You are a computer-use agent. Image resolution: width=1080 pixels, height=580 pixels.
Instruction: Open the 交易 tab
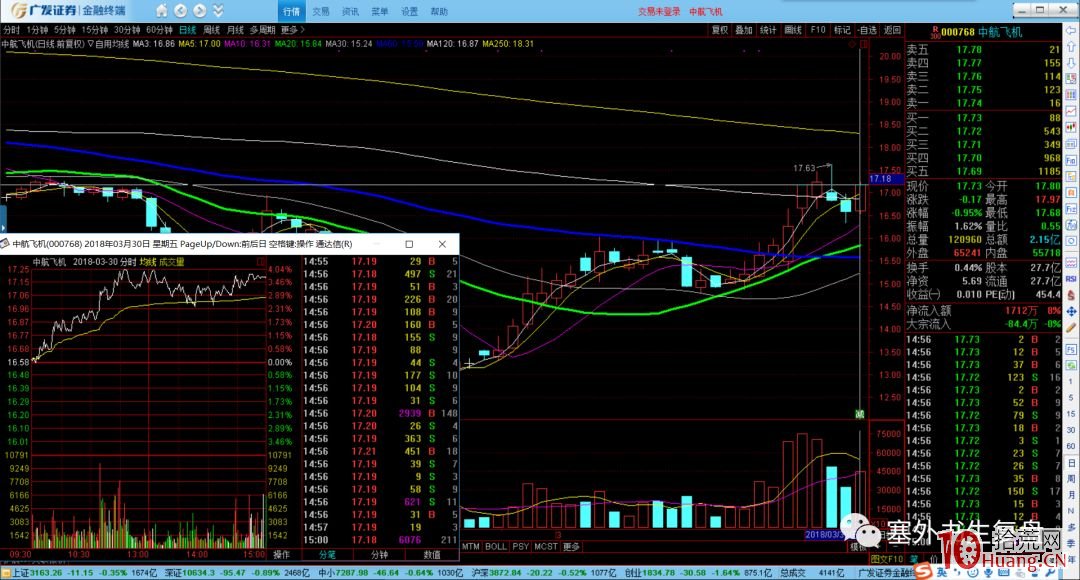321,12
